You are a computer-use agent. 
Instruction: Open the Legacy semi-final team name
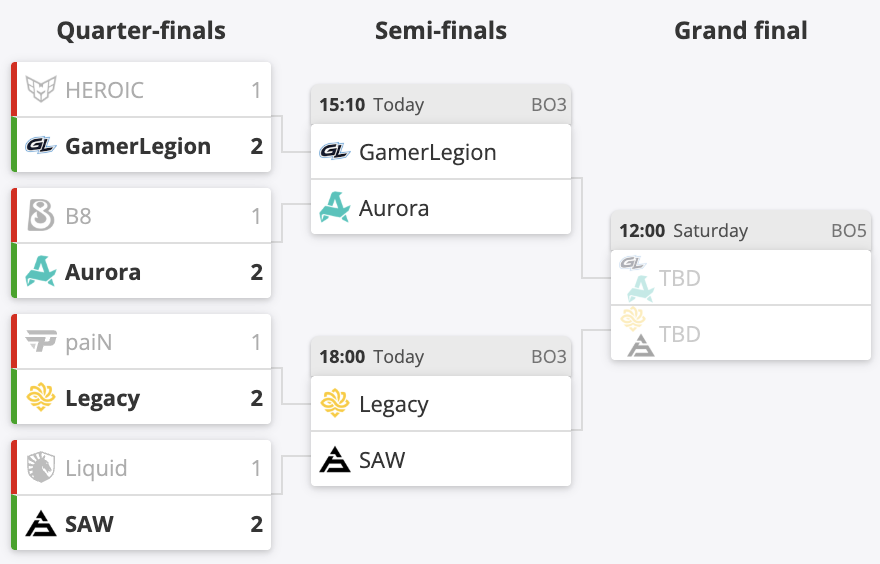click(393, 404)
